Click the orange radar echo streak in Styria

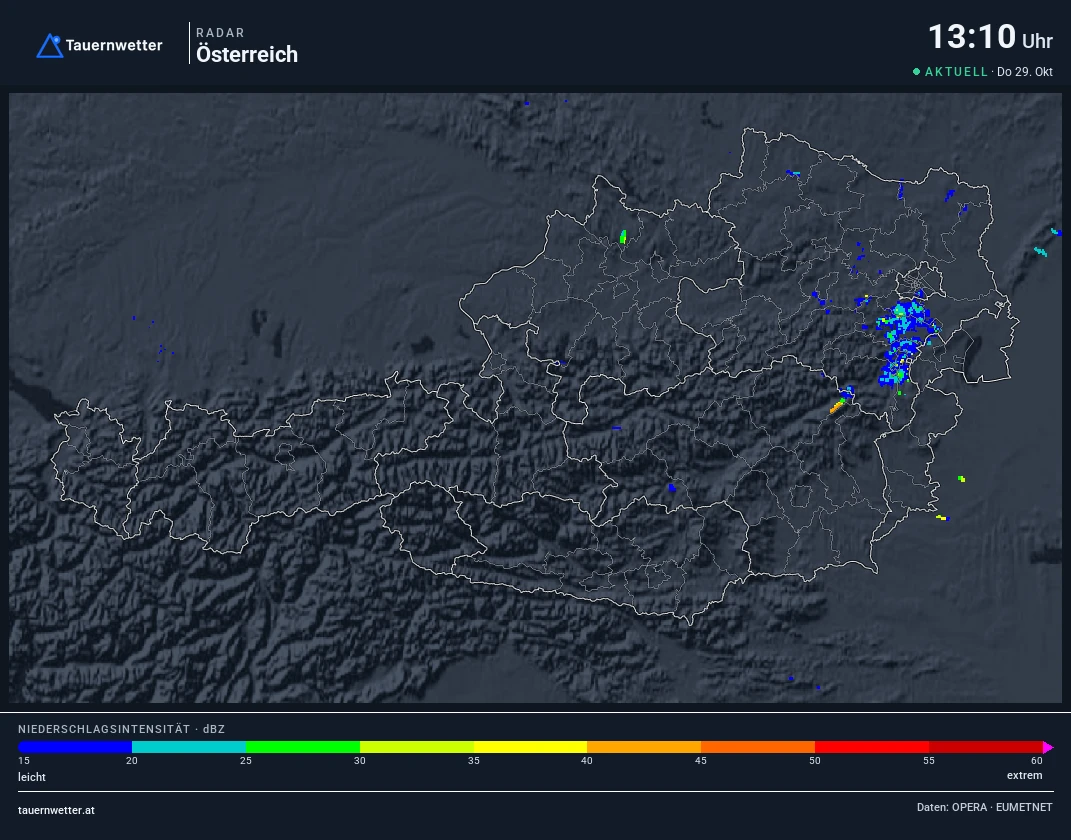click(837, 407)
